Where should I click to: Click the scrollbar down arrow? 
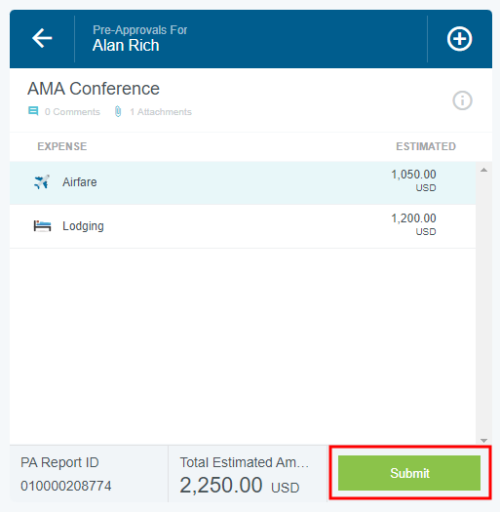coord(484,440)
